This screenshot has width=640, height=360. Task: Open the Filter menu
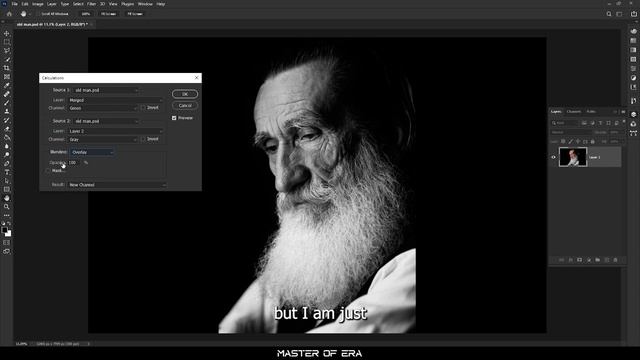coord(91,4)
